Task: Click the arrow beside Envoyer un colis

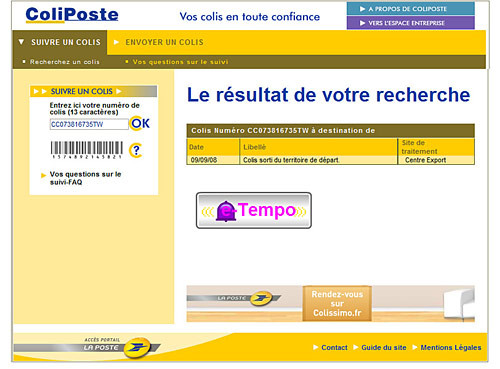Action: tap(116, 42)
